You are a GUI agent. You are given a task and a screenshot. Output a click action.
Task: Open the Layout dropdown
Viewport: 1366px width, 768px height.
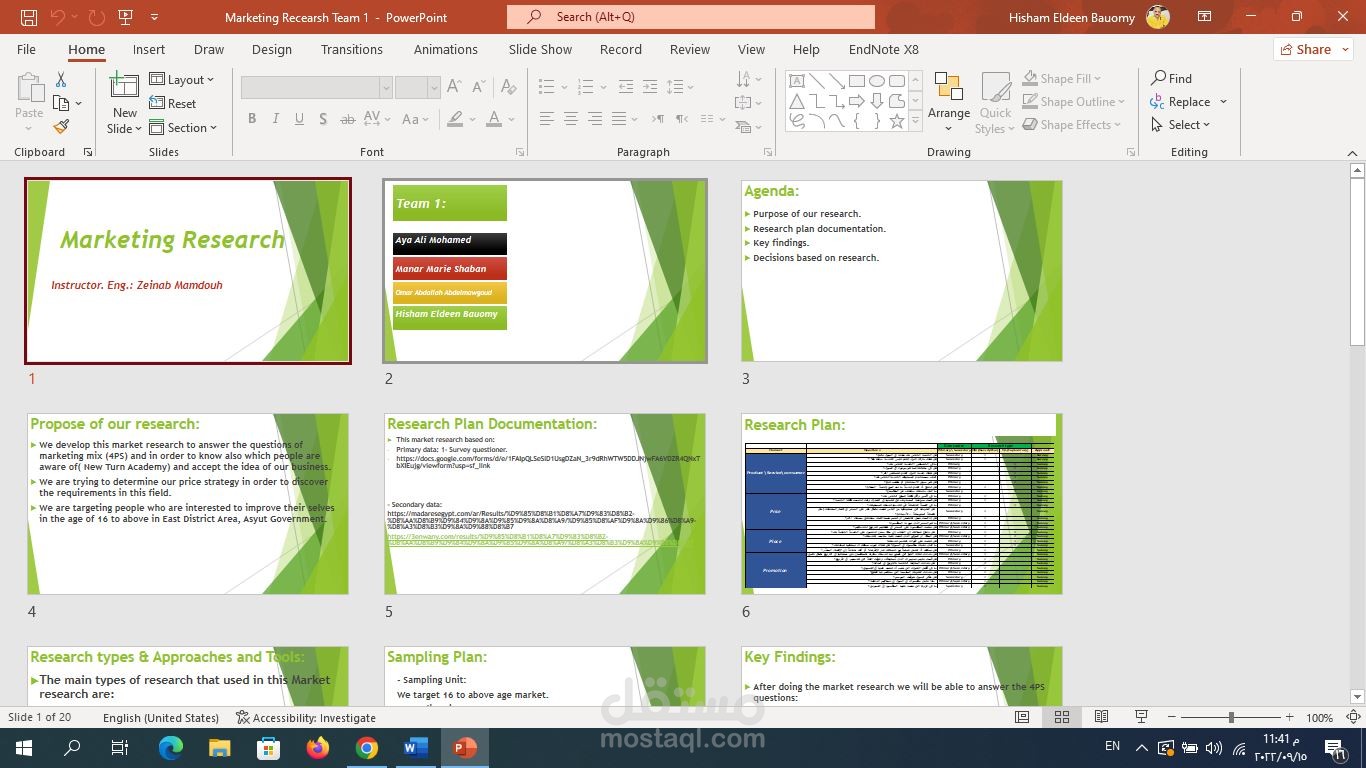(x=182, y=79)
